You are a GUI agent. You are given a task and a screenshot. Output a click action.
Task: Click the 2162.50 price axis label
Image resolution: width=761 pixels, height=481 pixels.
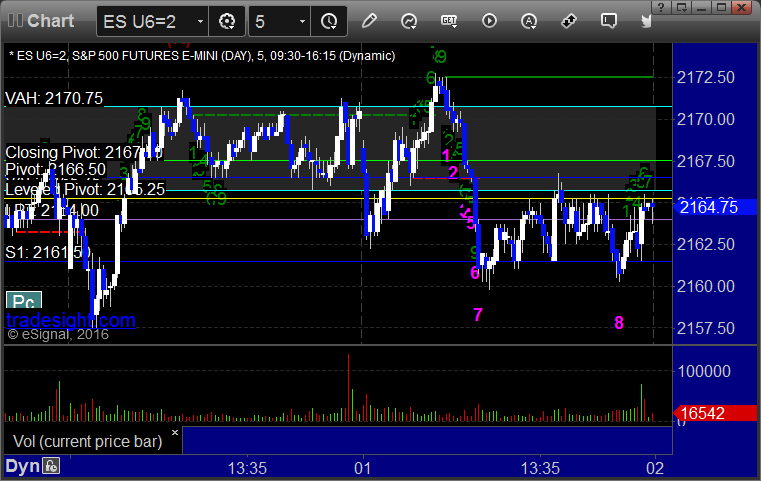coord(706,244)
